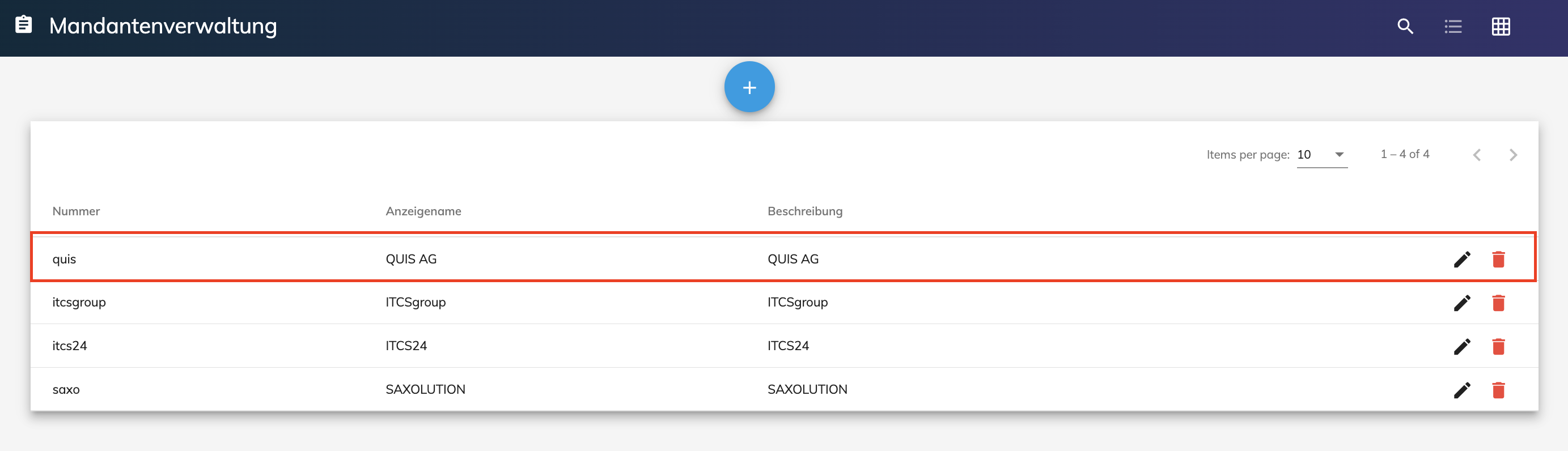1568x451 pixels.
Task: Sort by the Anzeigename column header
Action: tap(423, 211)
